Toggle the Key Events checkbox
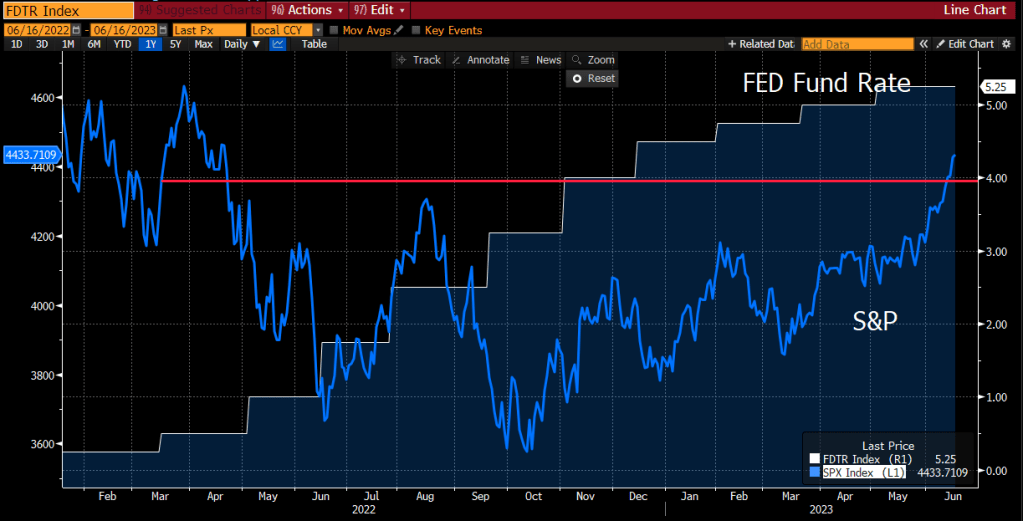This screenshot has width=1023, height=521. (x=416, y=30)
